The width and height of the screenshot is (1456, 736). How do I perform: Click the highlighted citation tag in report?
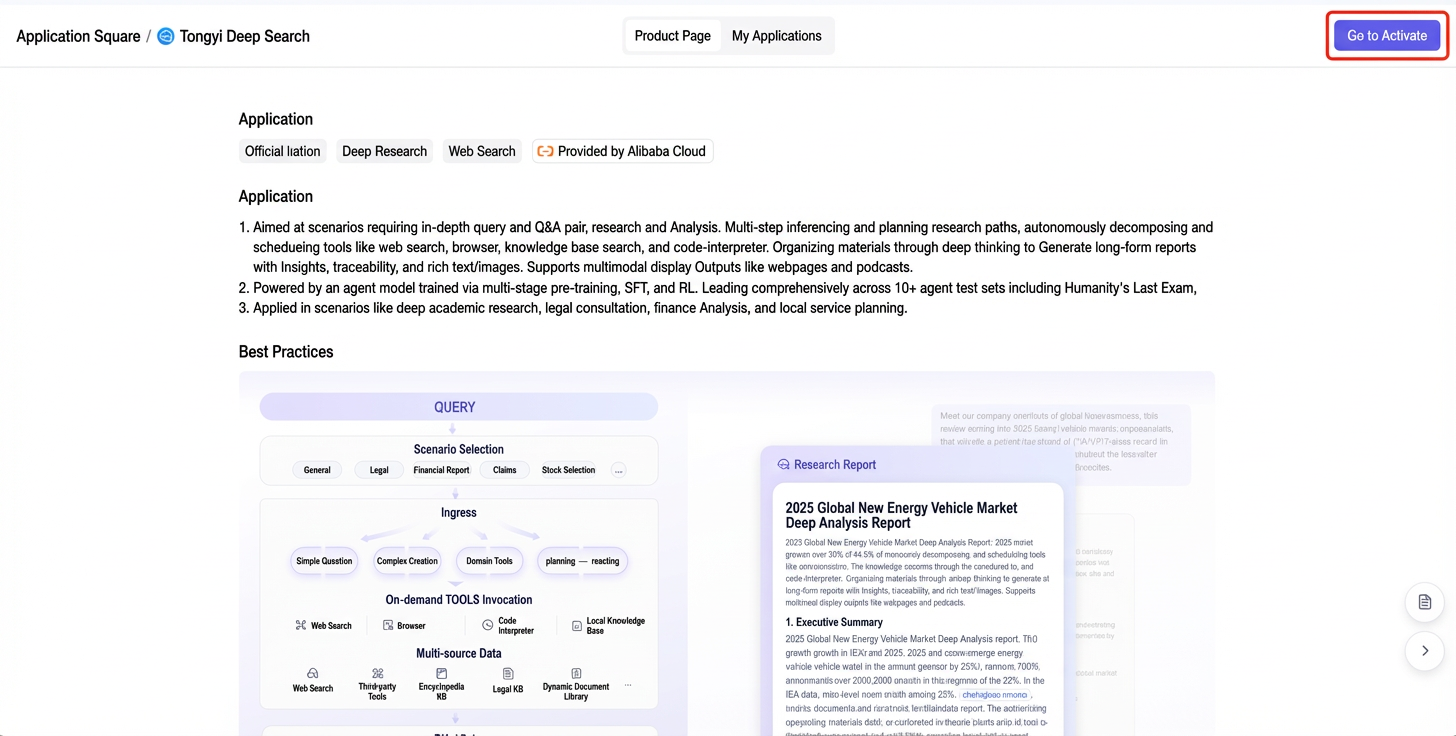click(994, 694)
